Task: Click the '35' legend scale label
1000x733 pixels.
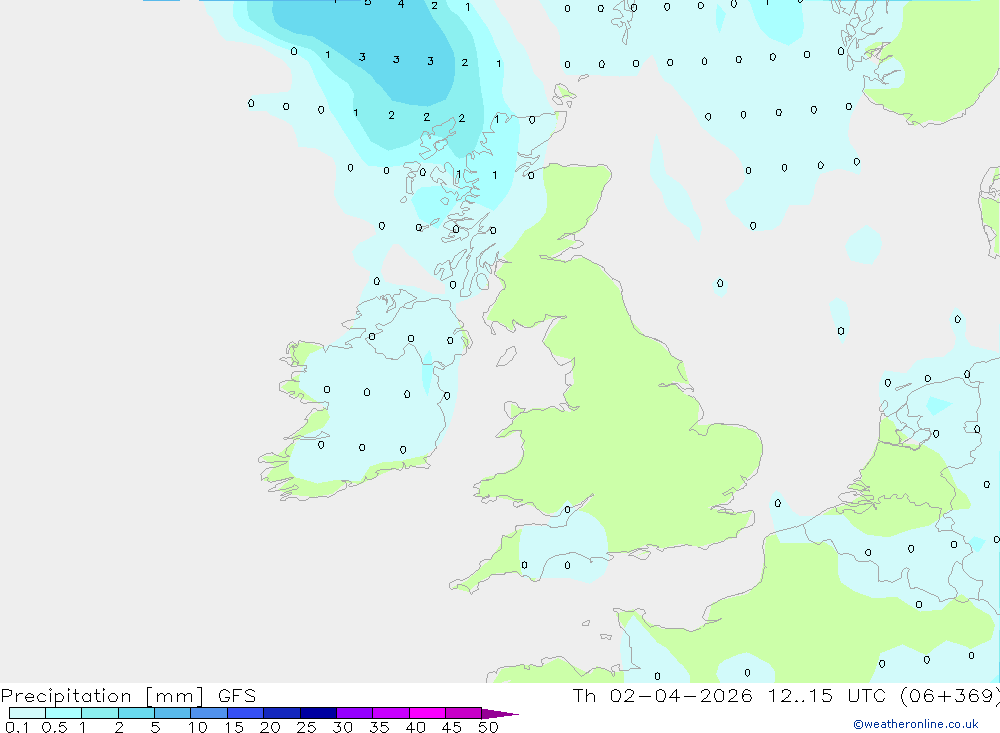Action: [379, 727]
